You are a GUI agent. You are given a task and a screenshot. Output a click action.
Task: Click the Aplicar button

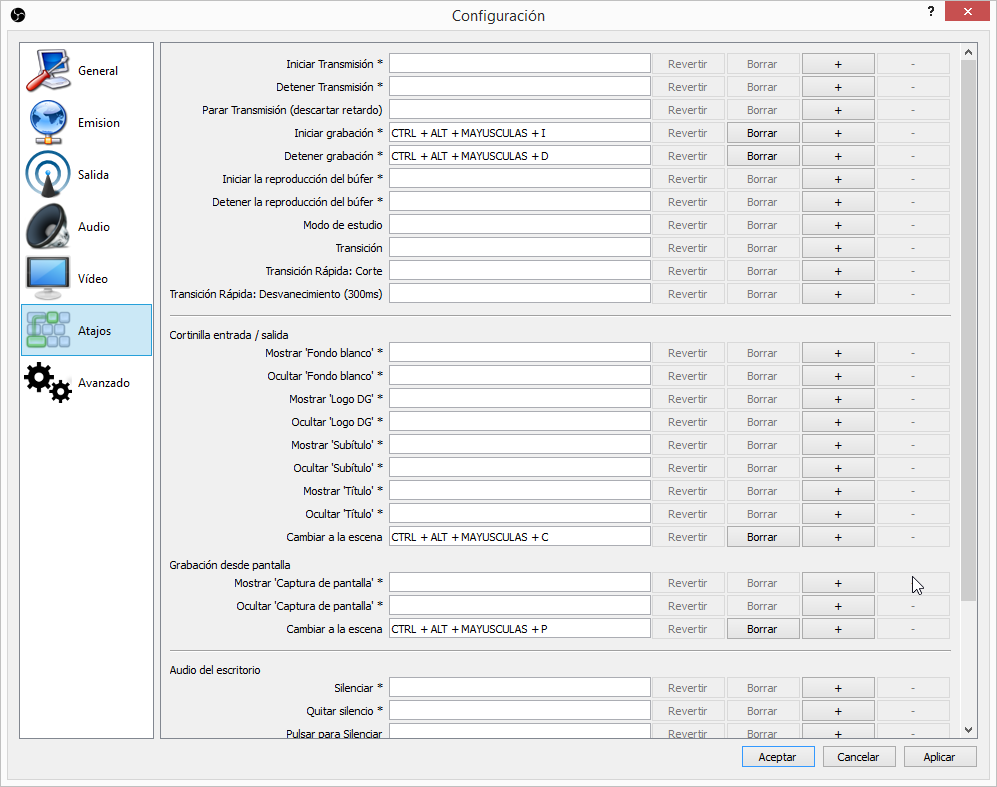(940, 756)
